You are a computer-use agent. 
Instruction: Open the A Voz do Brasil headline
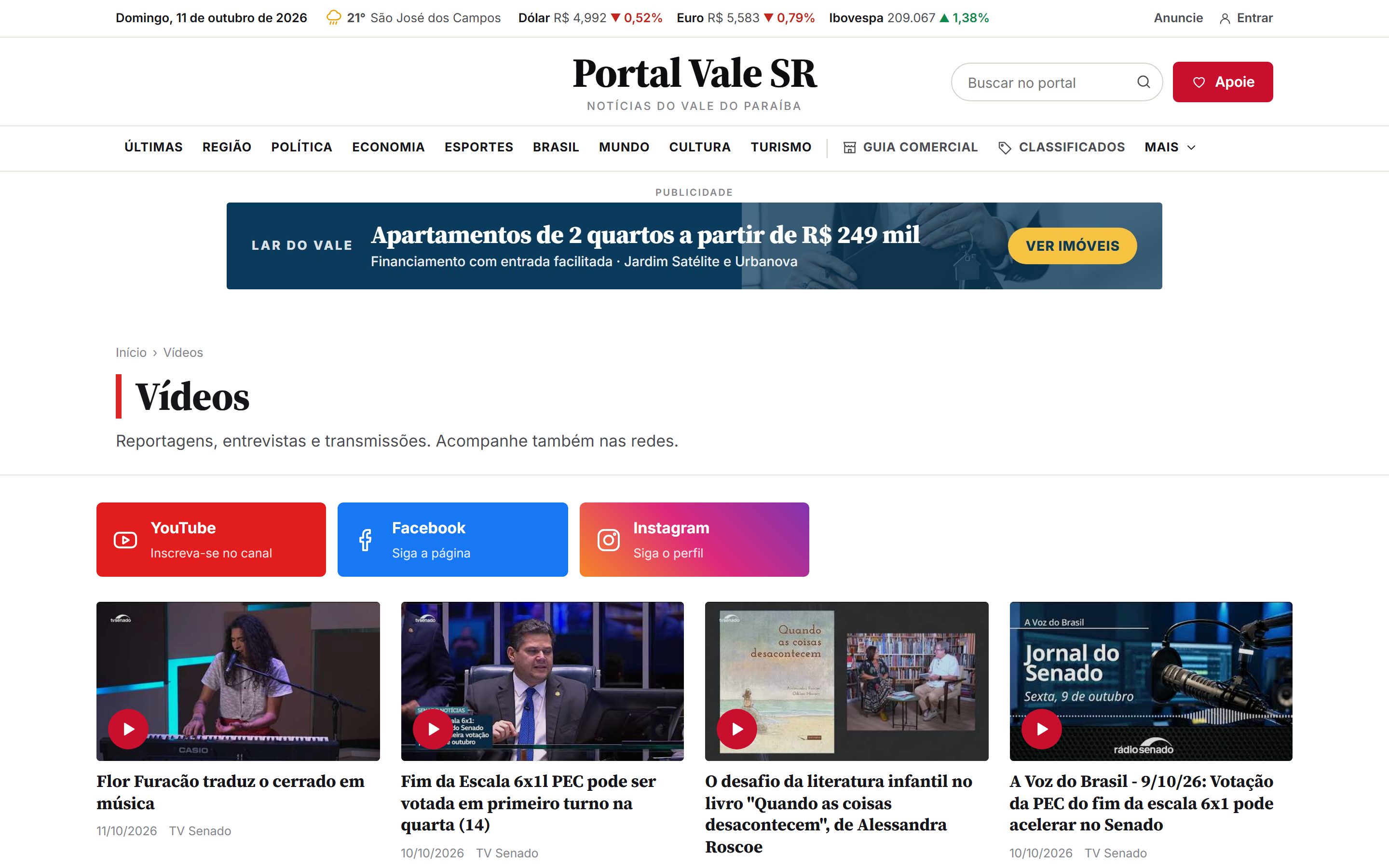(1141, 803)
